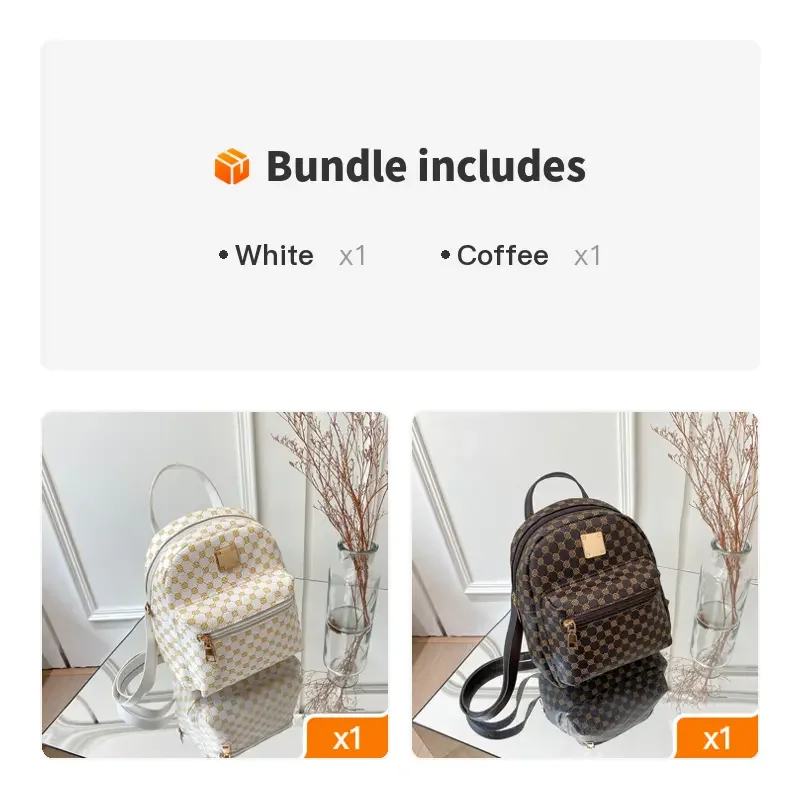Click orange x1 badge on coffee backpack photo
Image resolution: width=800 pixels, height=800 pixels.
[717, 737]
